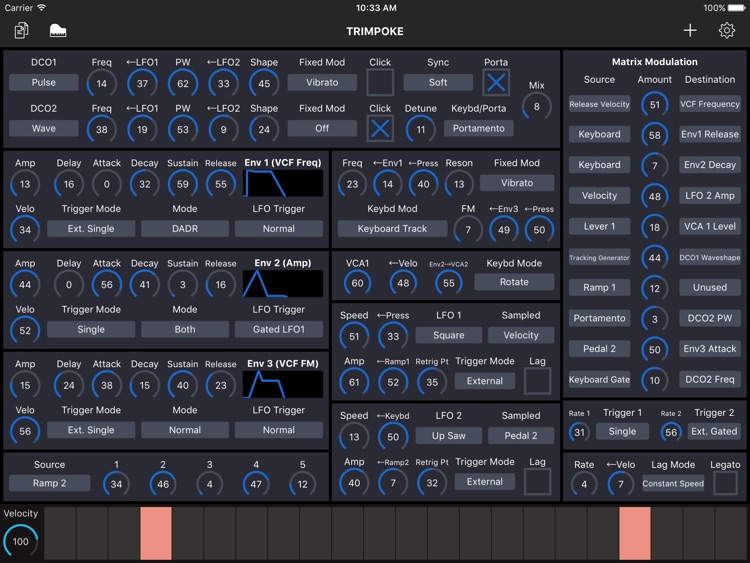Image resolution: width=750 pixels, height=563 pixels.
Task: Open DCO2 Wave waveform selector
Action: point(44,128)
